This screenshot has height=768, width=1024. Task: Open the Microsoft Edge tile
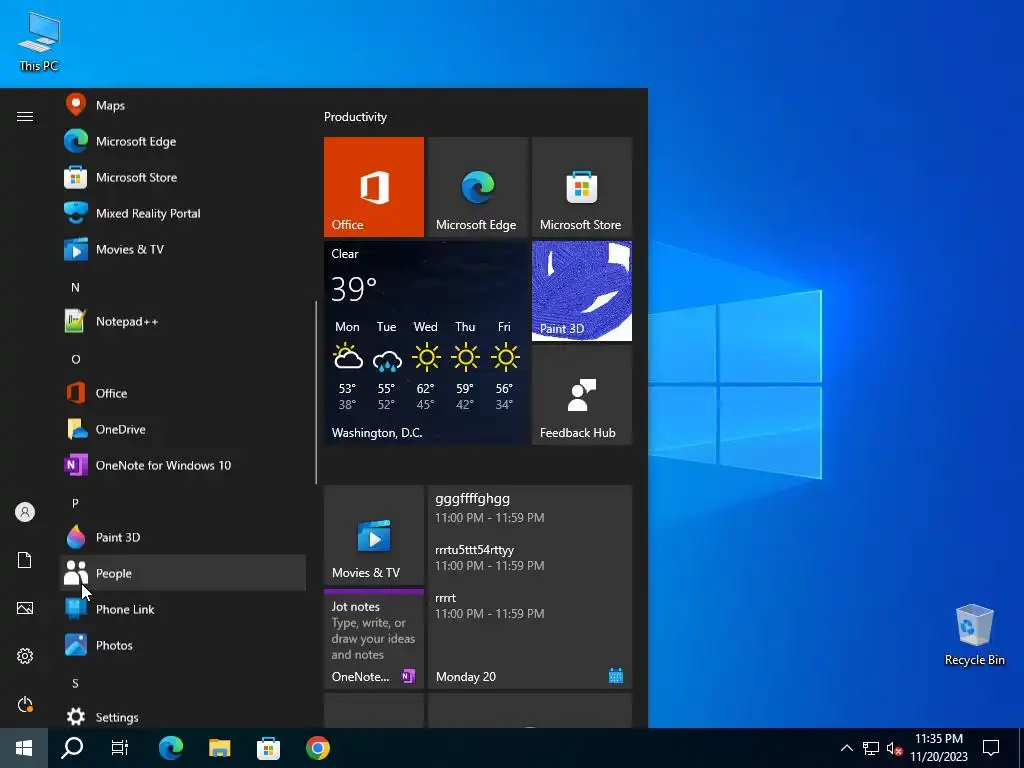pos(477,187)
